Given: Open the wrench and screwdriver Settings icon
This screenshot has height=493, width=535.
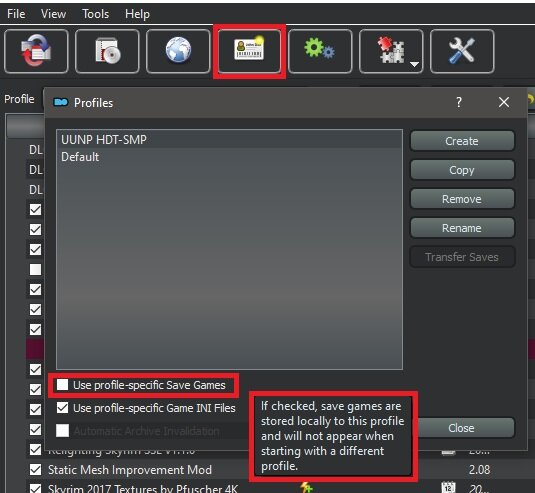Looking at the screenshot, I should click(x=462, y=51).
